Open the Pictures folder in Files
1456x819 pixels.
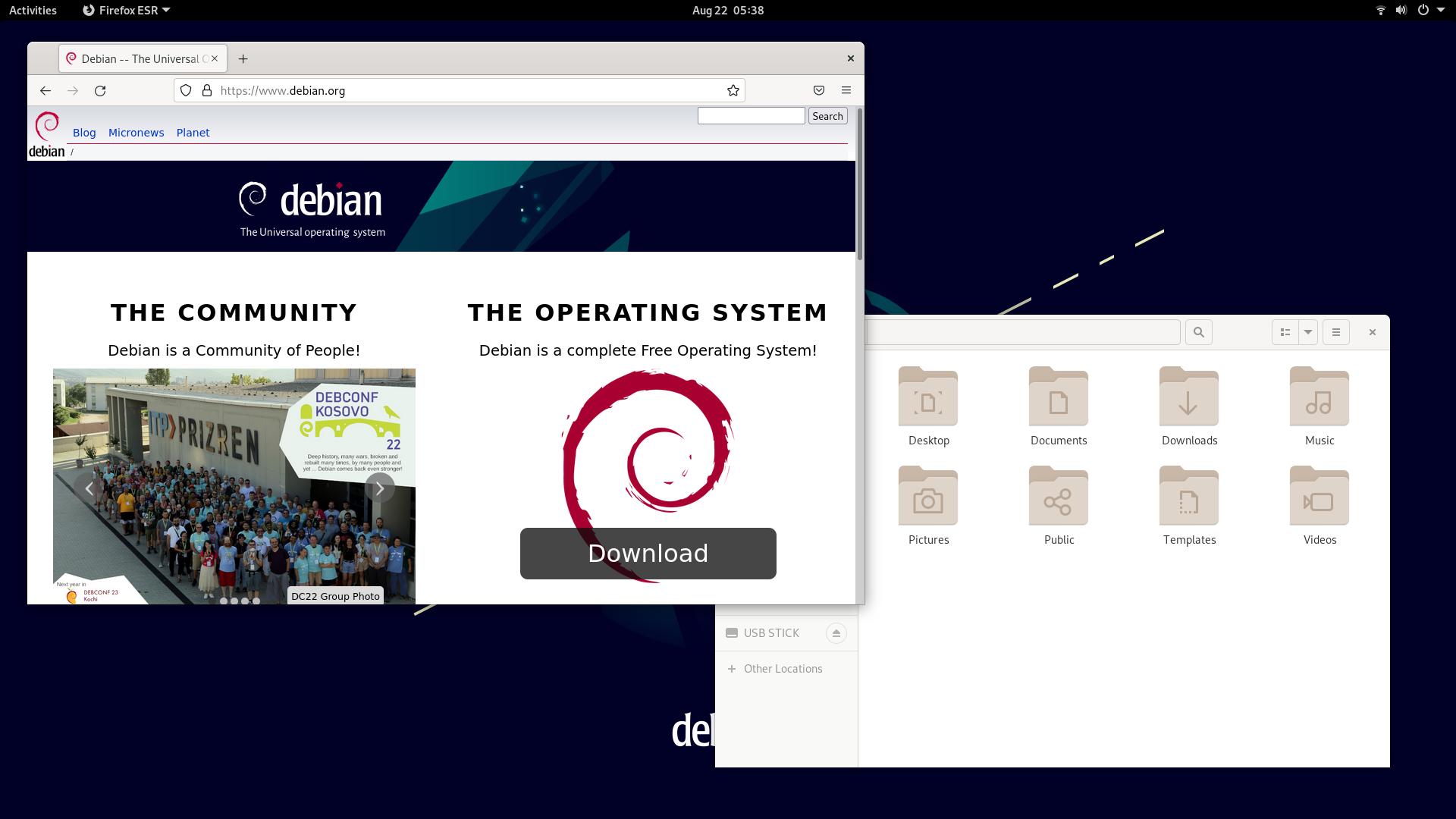928,506
